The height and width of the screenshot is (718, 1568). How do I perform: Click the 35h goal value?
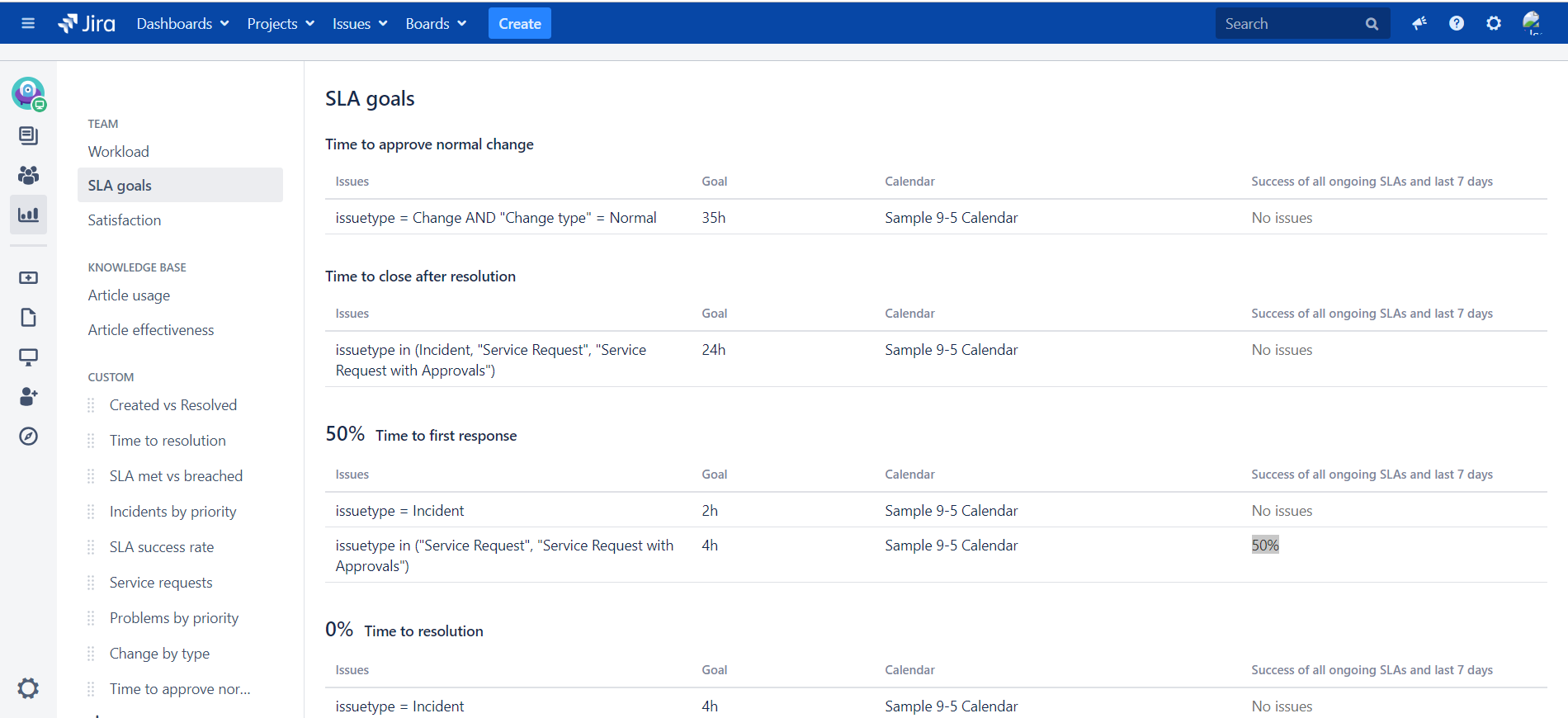click(x=714, y=218)
